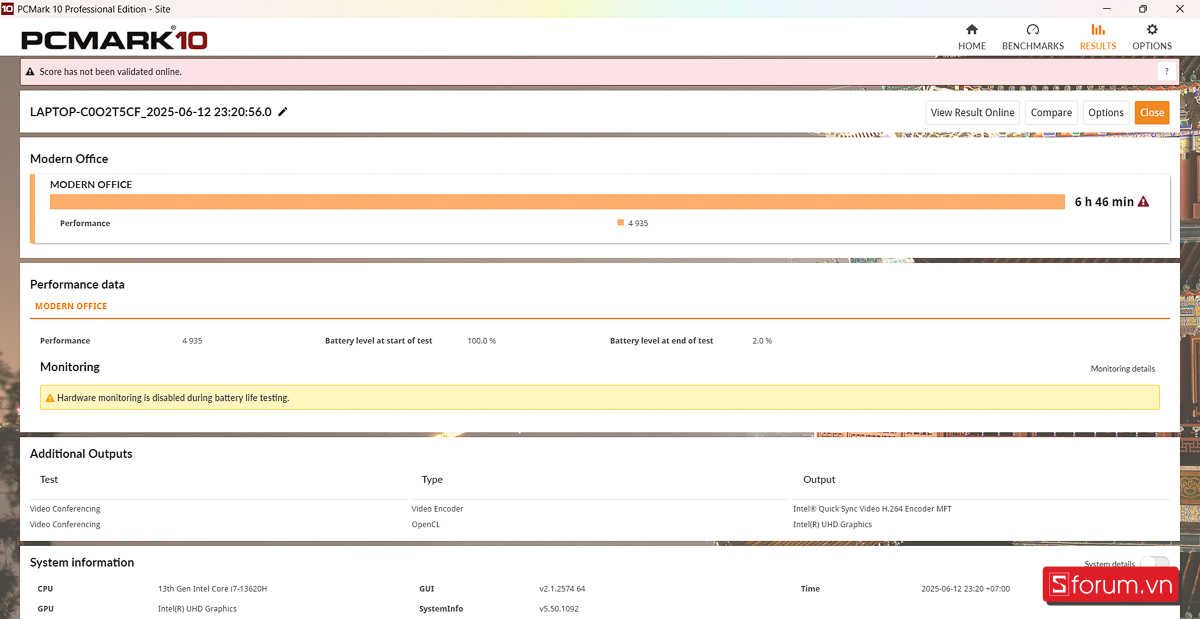Click View Result Online button
1200x619 pixels.
(973, 112)
